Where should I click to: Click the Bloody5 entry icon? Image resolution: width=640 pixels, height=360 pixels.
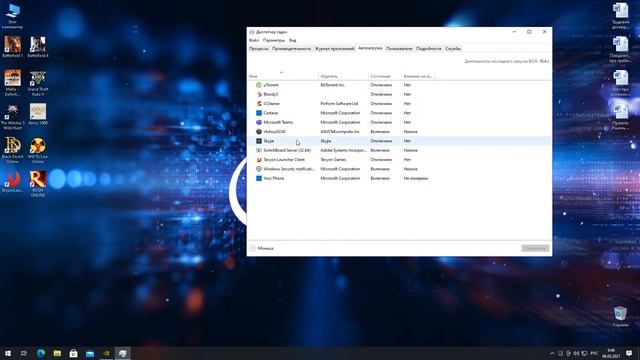tap(259, 94)
